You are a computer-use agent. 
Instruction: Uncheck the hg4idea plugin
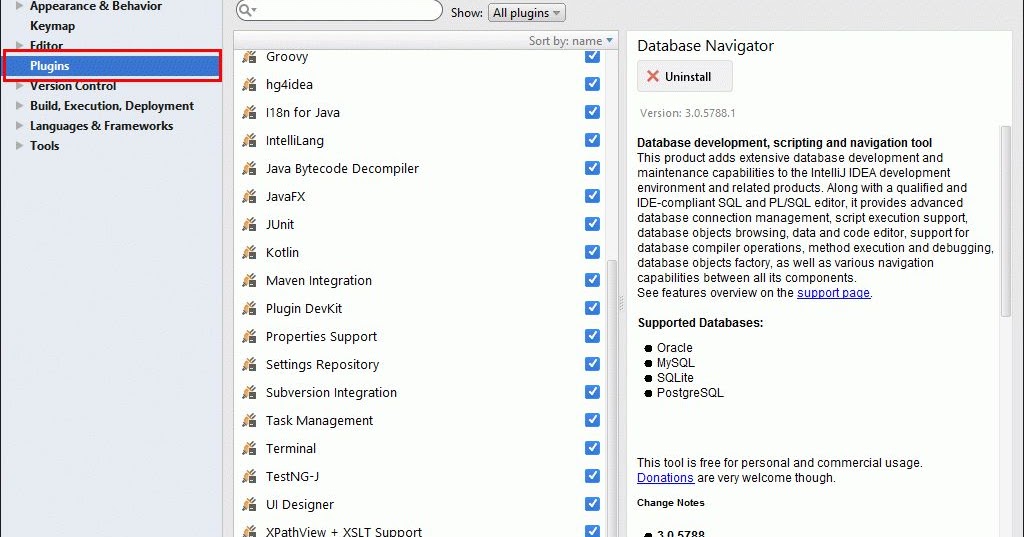tap(592, 84)
